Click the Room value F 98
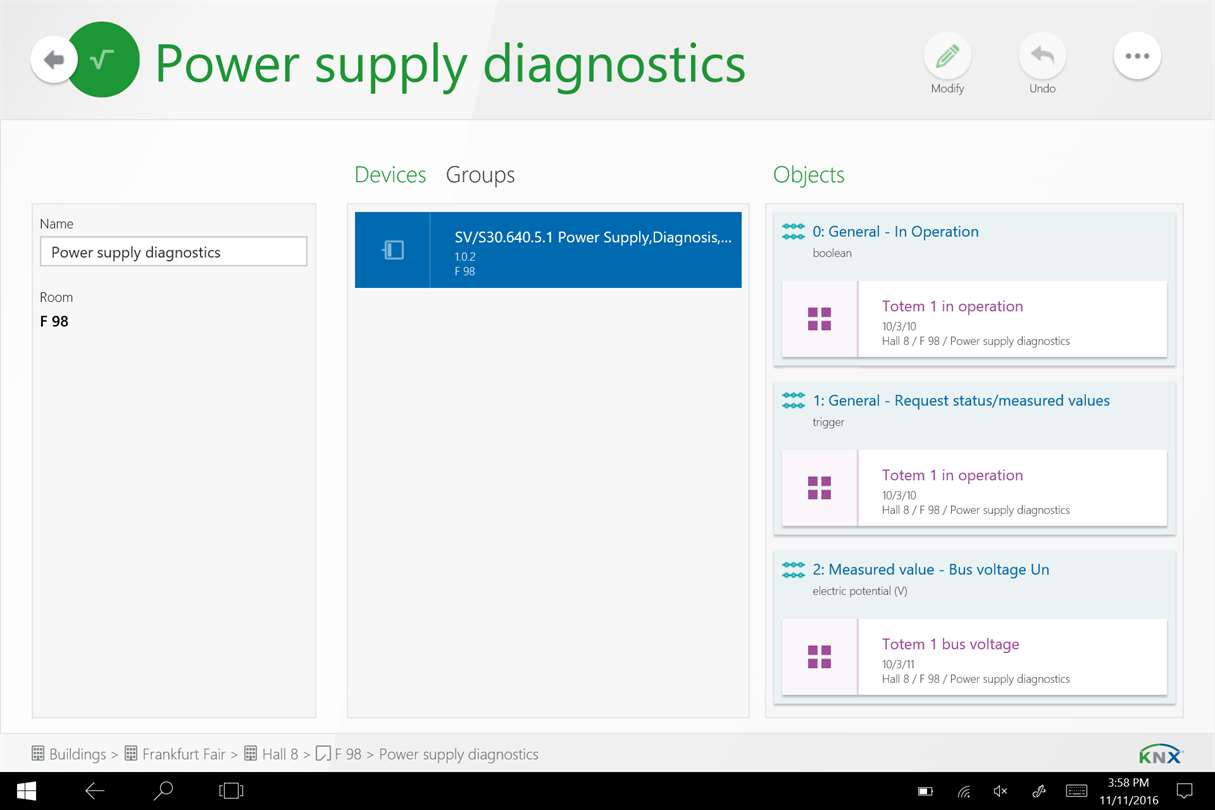 54,321
